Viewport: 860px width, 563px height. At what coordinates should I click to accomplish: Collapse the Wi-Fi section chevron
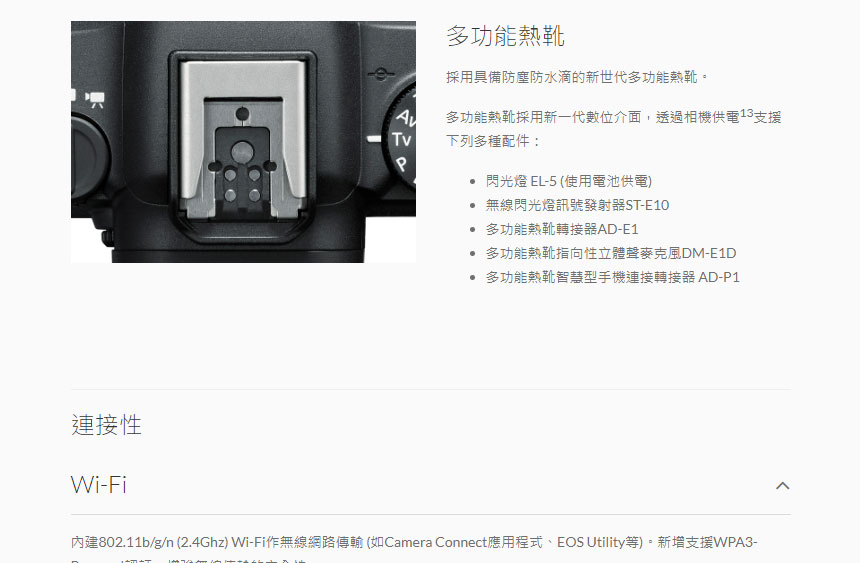[x=782, y=486]
